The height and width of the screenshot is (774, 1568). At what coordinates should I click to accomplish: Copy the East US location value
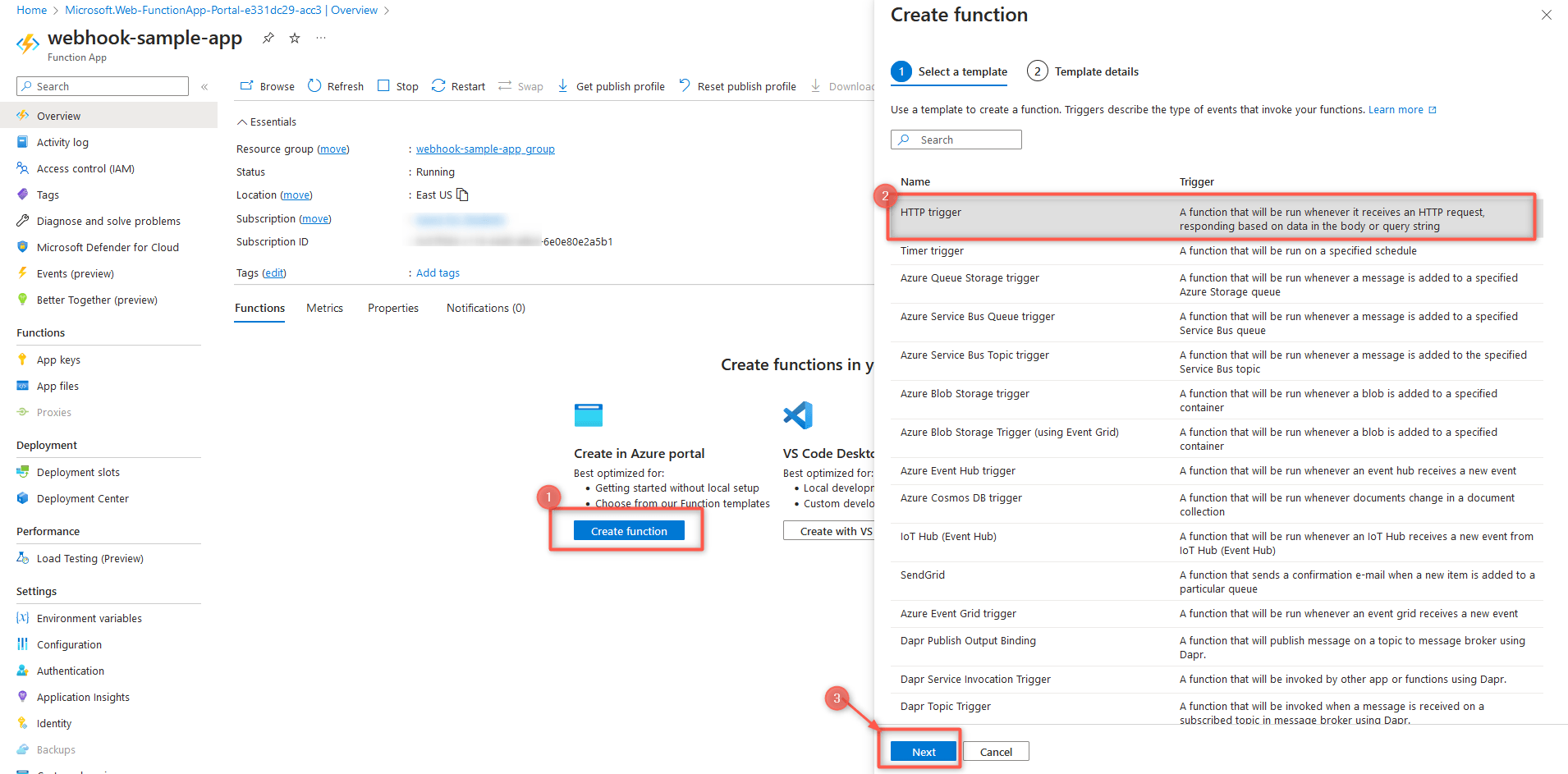point(461,195)
